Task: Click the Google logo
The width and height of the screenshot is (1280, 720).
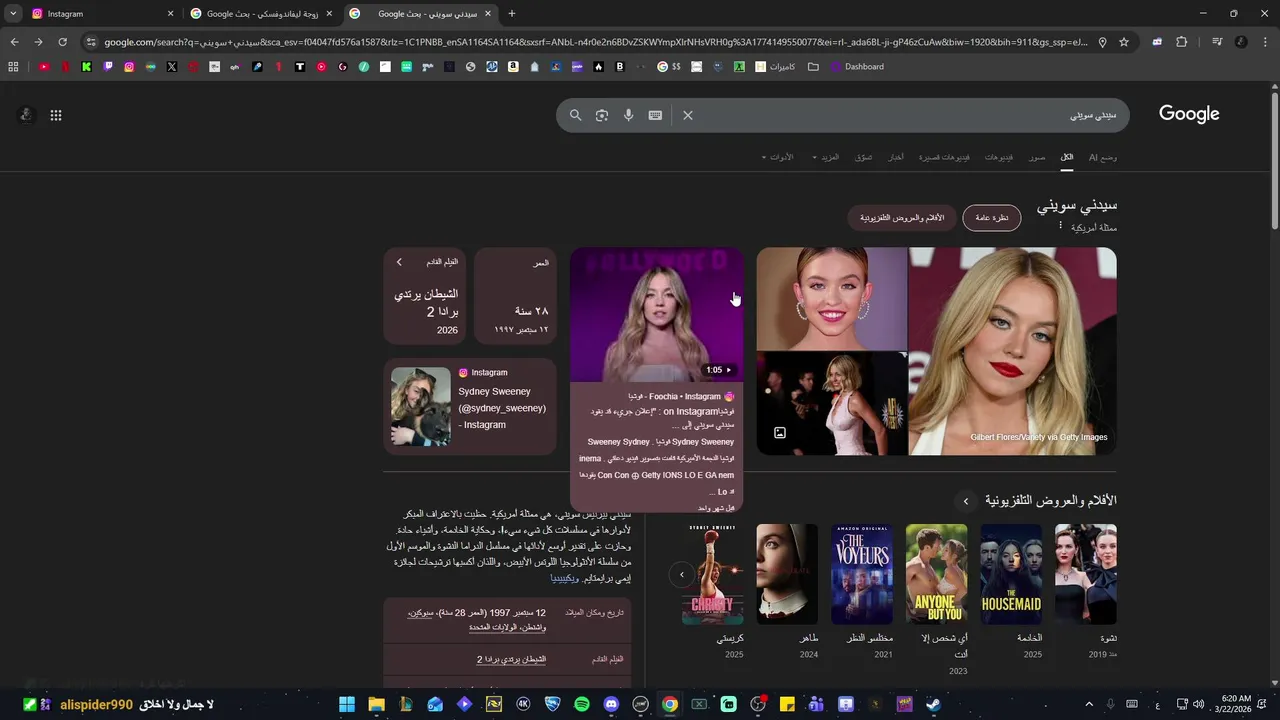Action: tap(1189, 114)
